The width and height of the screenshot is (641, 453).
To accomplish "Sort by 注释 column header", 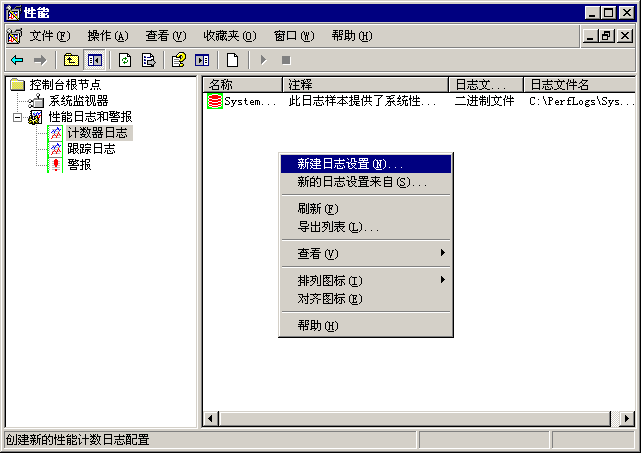I will click(x=366, y=85).
